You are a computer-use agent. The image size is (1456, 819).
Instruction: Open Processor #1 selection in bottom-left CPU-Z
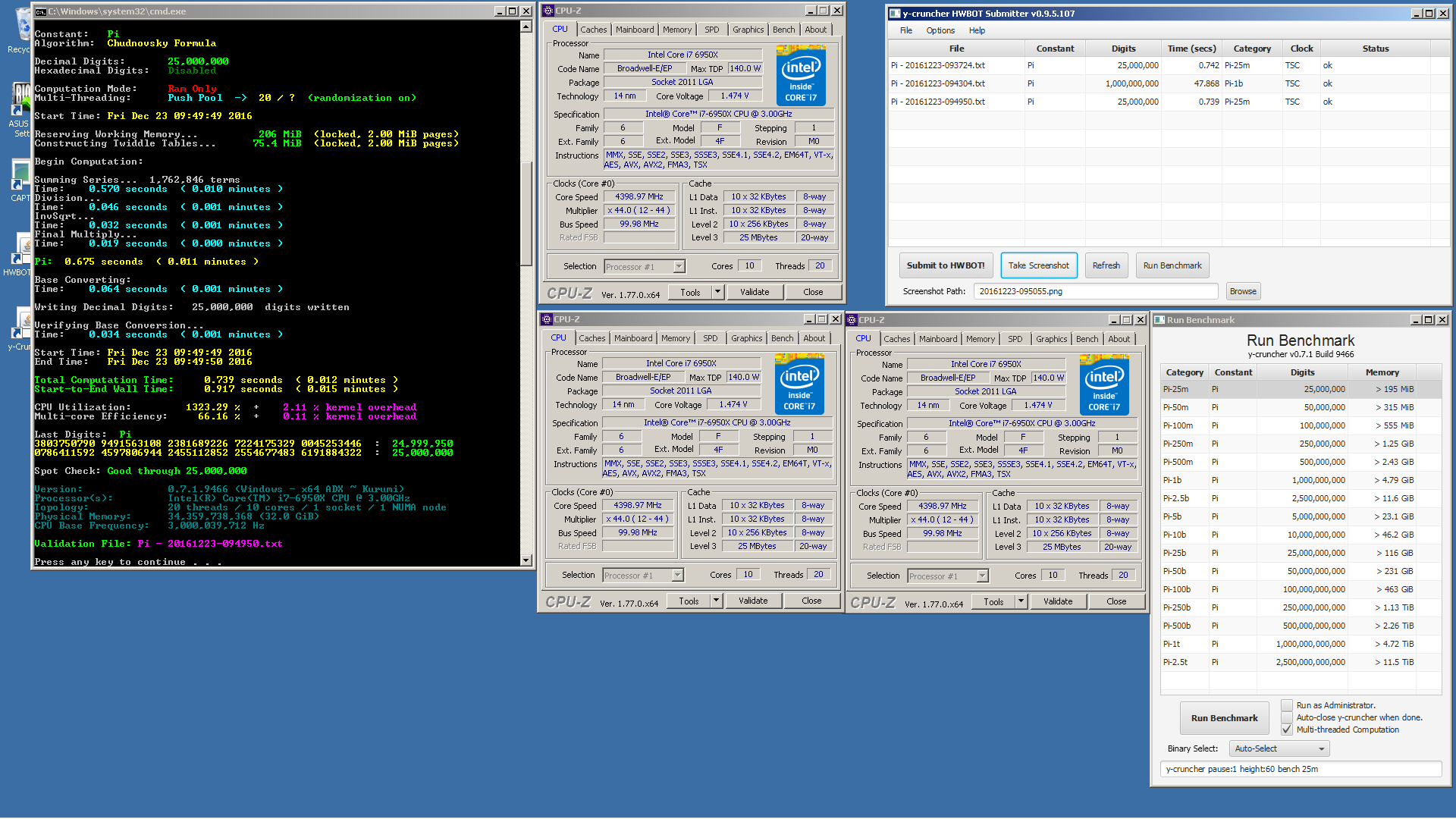[644, 576]
